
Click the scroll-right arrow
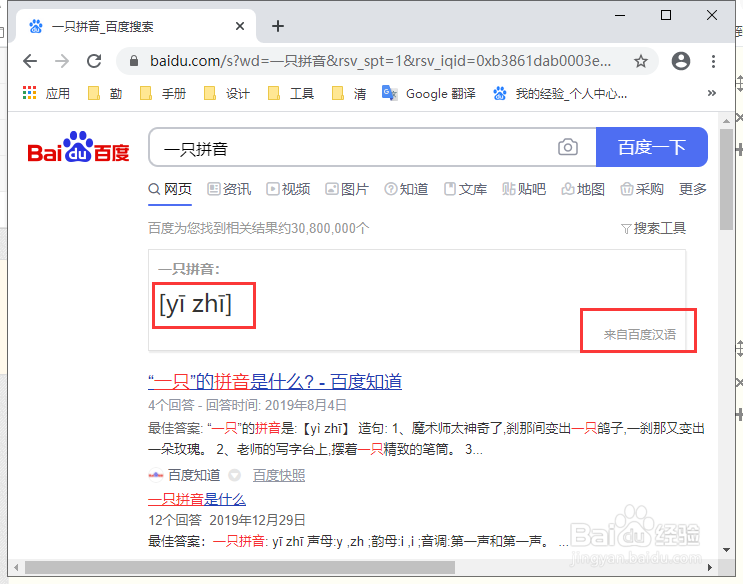pos(709,567)
